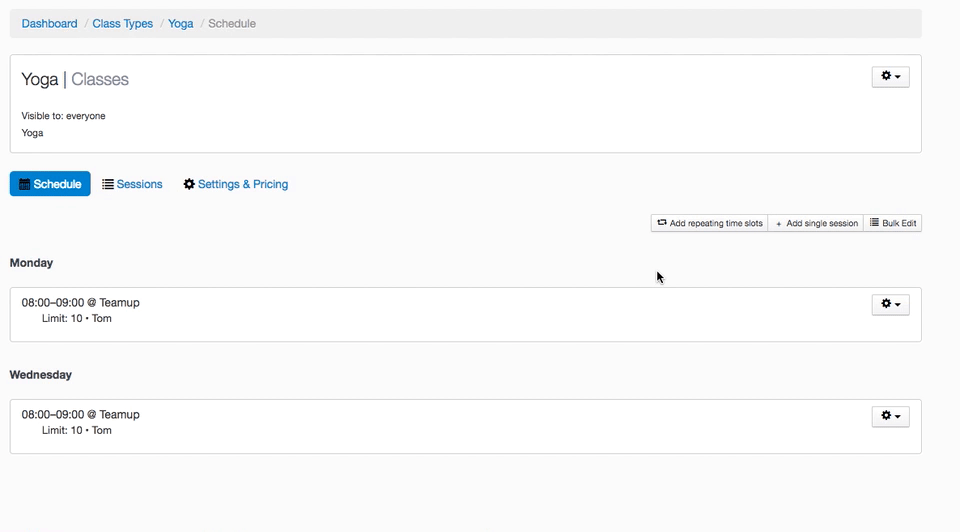This screenshot has height=532, width=960.
Task: Click the repeat arrows icon for time slots
Action: [662, 223]
